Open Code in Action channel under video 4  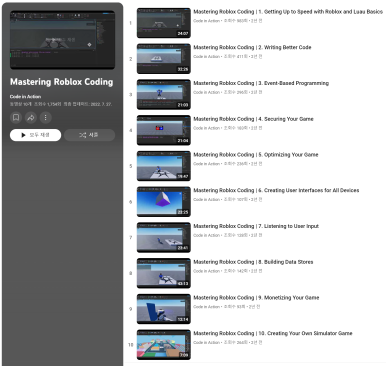(206, 128)
